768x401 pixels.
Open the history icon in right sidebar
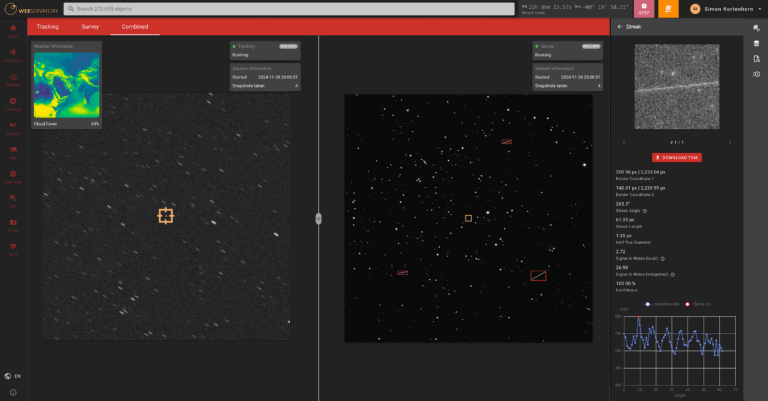(757, 75)
